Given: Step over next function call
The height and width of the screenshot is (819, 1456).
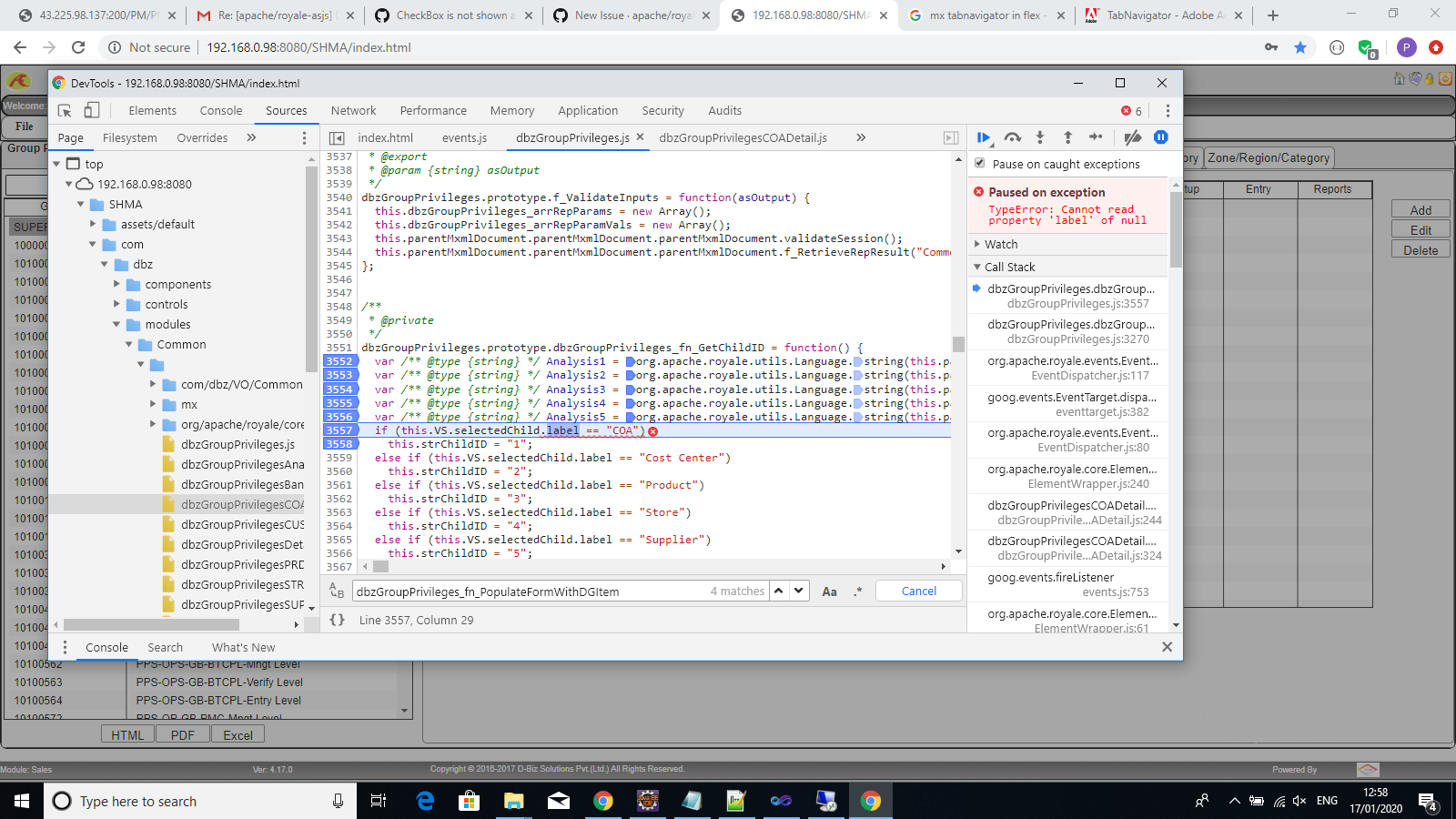Looking at the screenshot, I should coord(1012,137).
